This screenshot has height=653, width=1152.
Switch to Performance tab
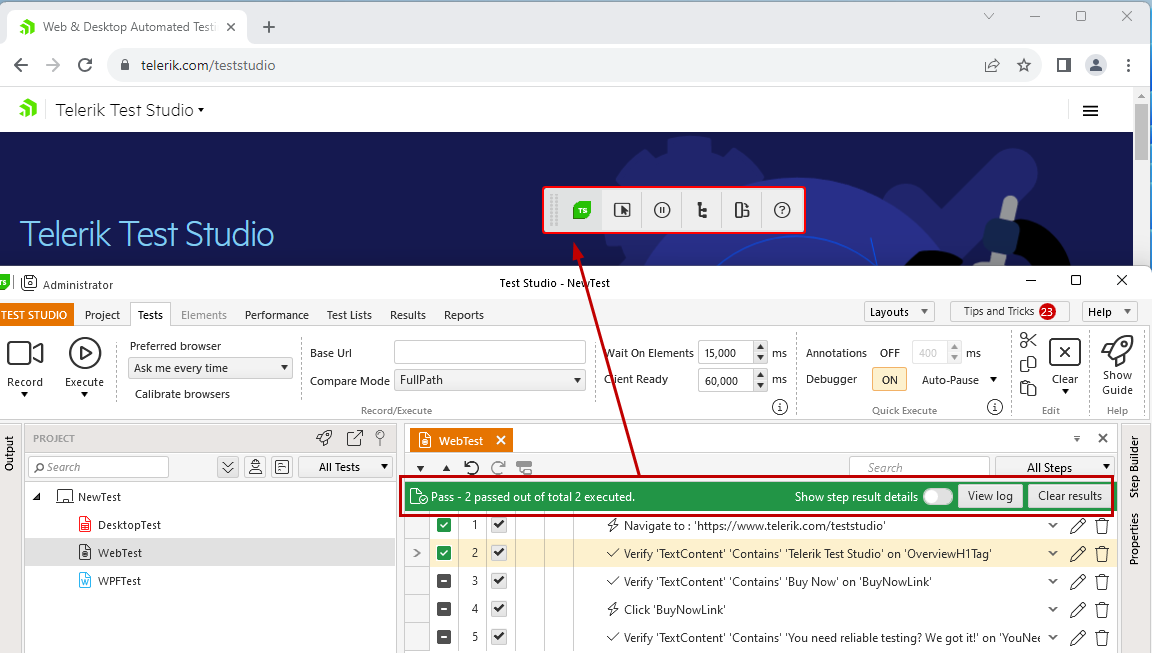click(x=276, y=315)
